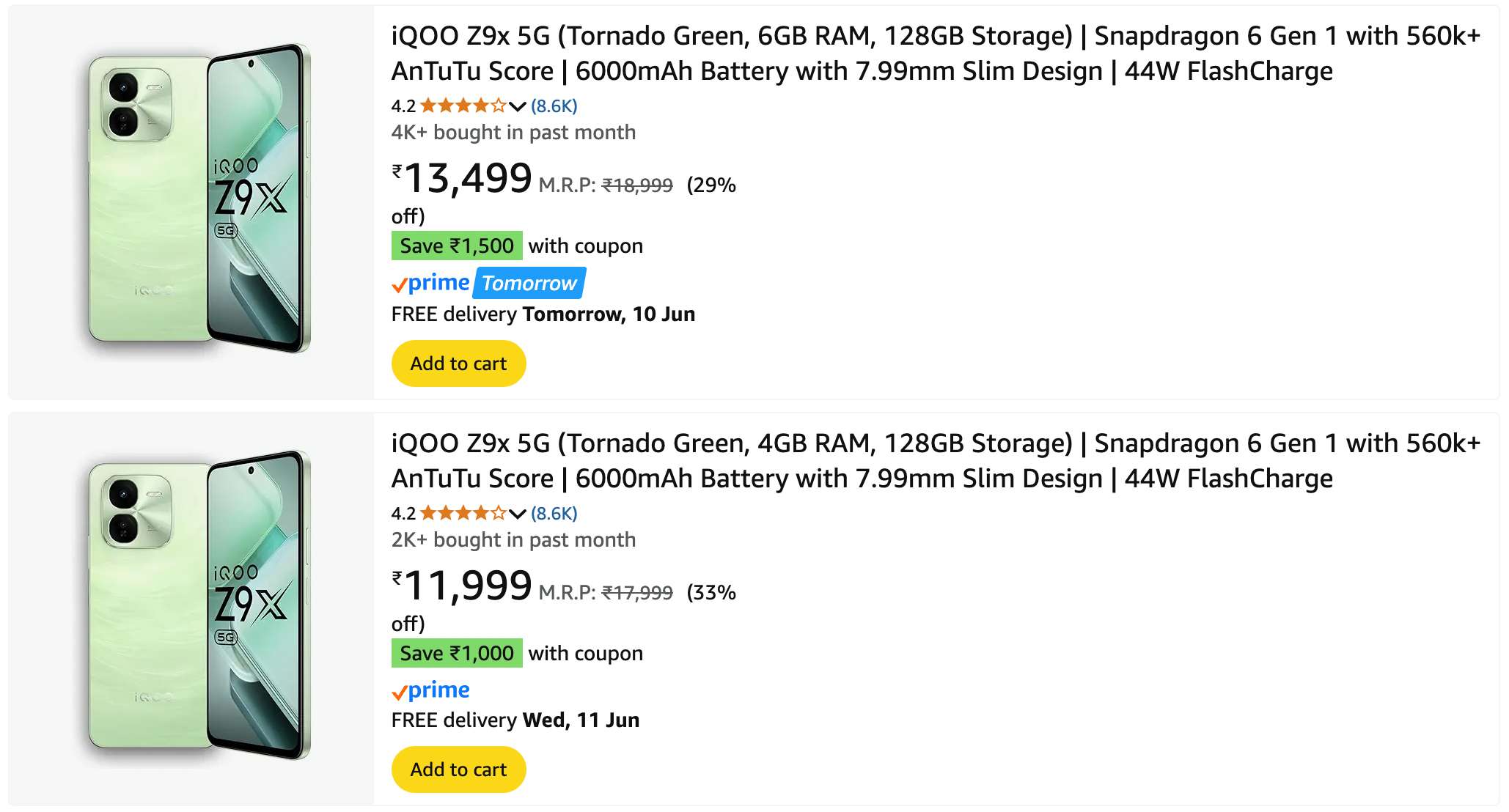This screenshot has width=1509, height=812.
Task: Click the Save ₹1,500 coupon badge
Action: 457,246
